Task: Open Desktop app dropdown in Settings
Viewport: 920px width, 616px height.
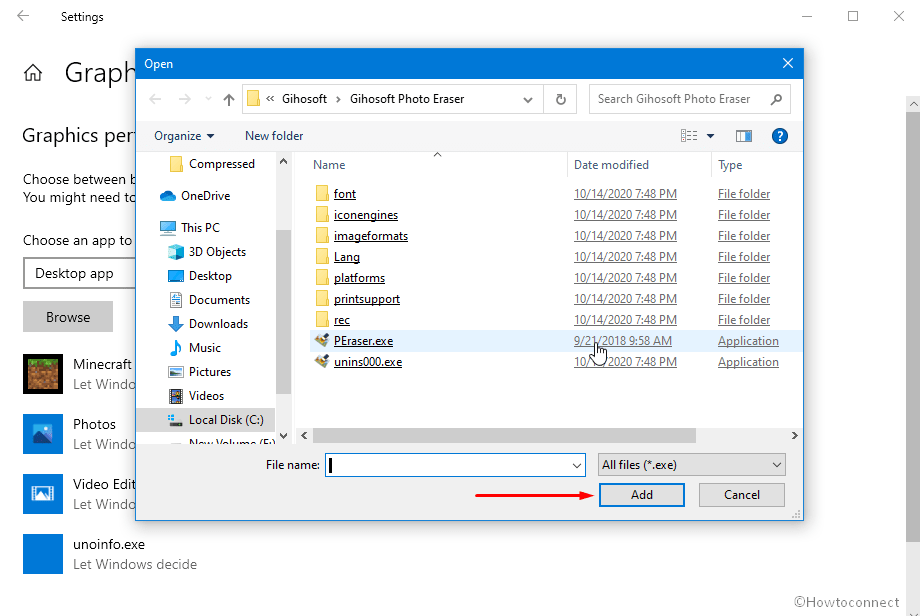Action: click(80, 273)
